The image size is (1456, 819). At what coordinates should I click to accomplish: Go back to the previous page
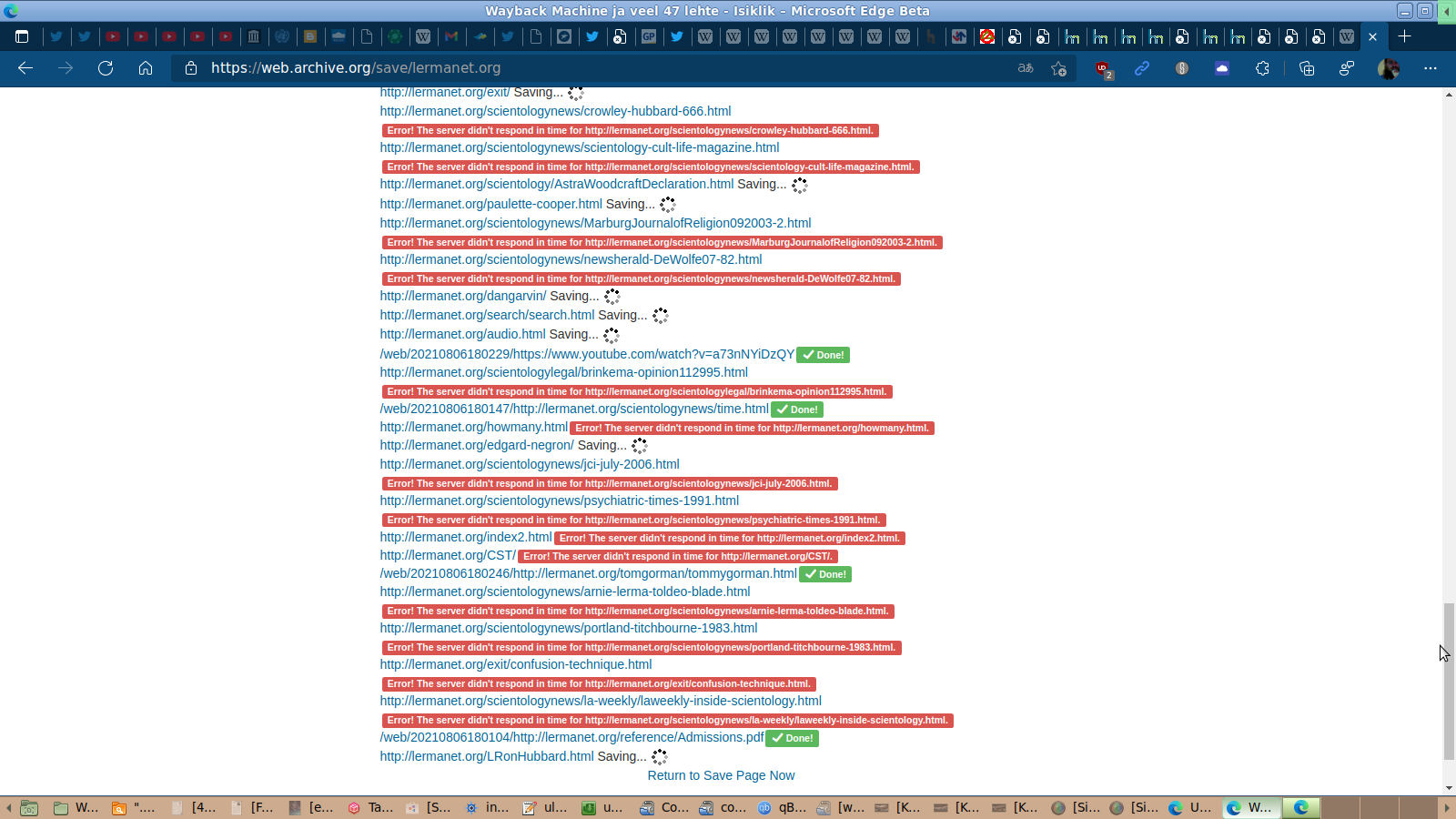pyautogui.click(x=25, y=68)
